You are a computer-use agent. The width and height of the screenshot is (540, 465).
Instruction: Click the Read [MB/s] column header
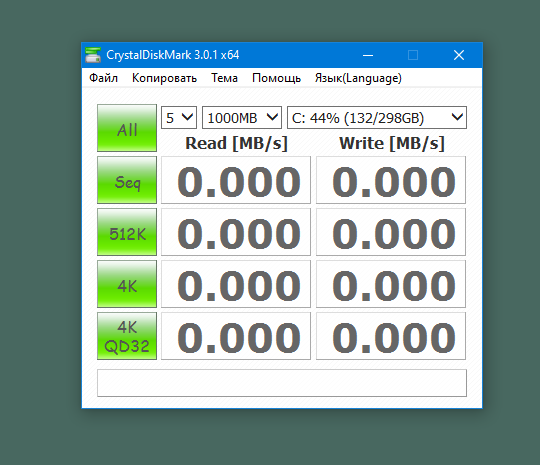click(236, 143)
